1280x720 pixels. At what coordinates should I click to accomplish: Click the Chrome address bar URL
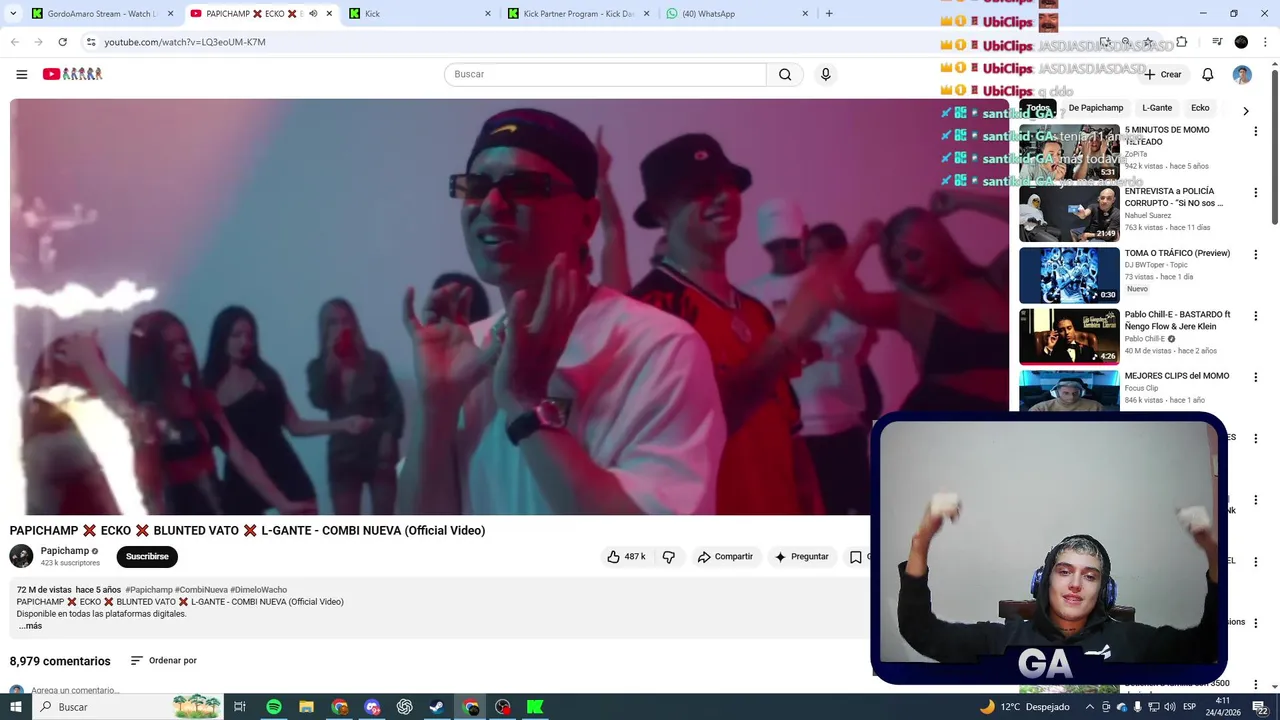(x=185, y=42)
